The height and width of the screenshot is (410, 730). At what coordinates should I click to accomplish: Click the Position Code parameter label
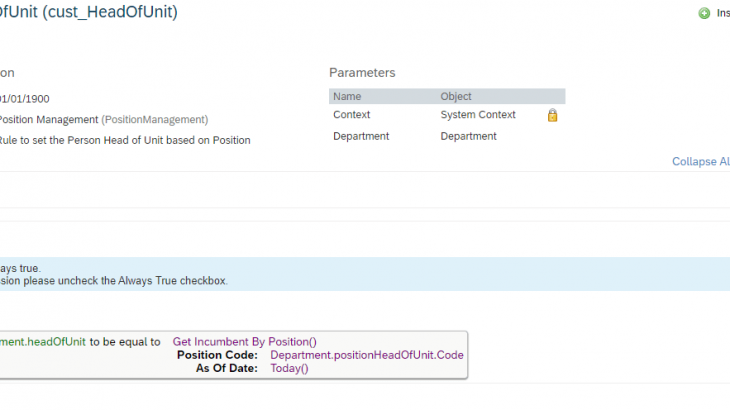pyautogui.click(x=217, y=355)
